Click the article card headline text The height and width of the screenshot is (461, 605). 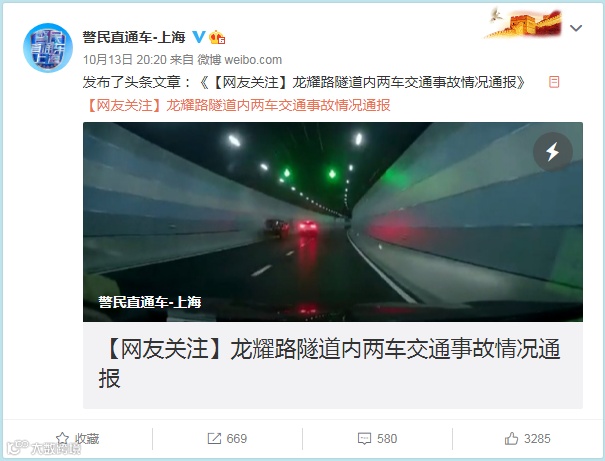coord(329,364)
